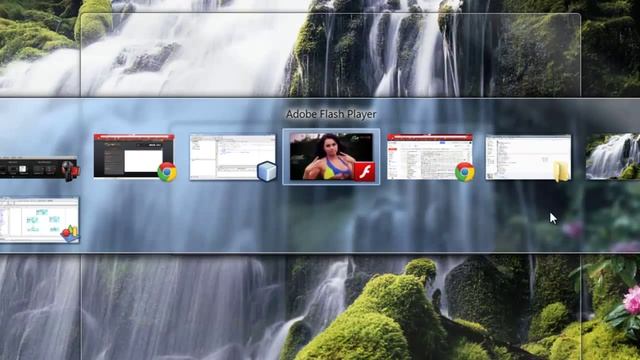Click the red Flash Player icon

point(364,172)
